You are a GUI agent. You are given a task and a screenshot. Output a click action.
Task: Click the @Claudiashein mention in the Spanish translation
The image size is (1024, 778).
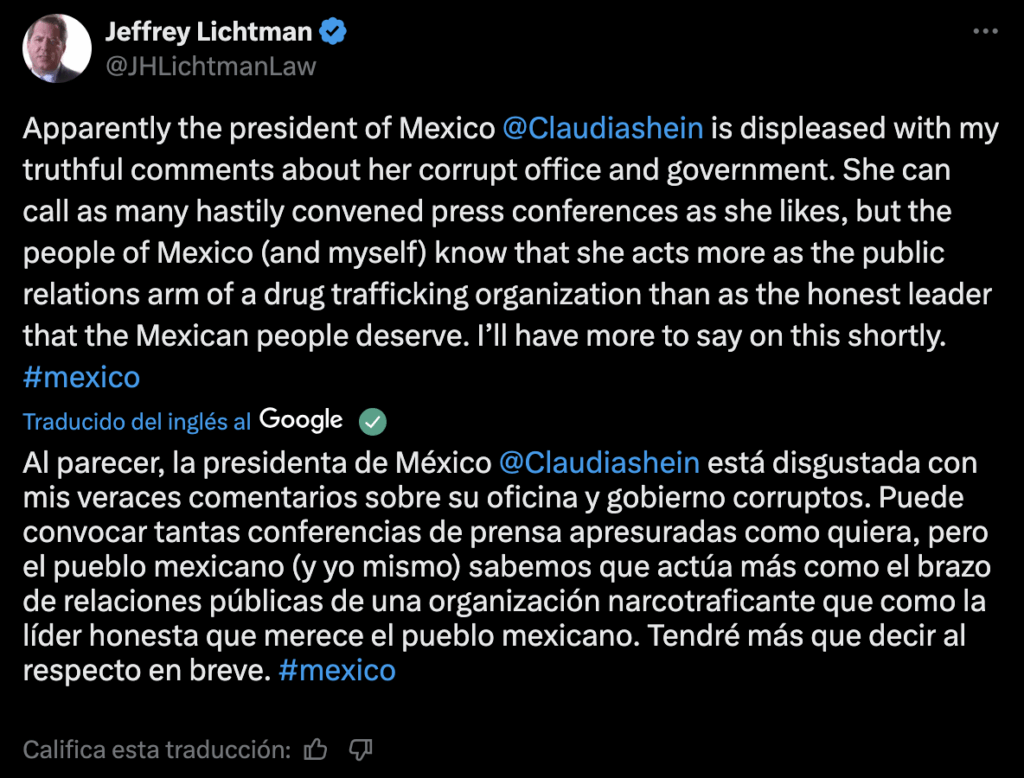[600, 462]
